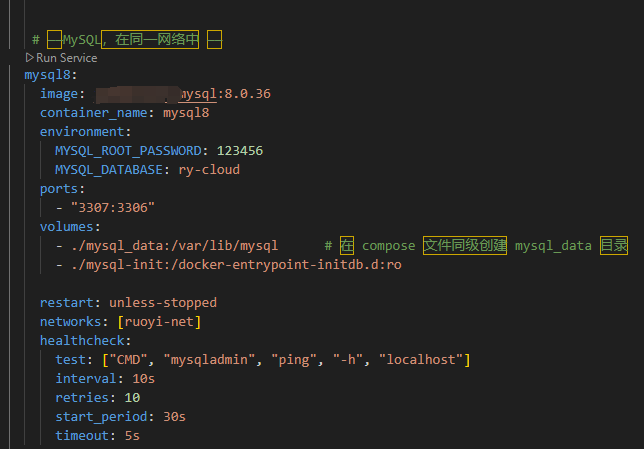This screenshot has height=449, width=644.
Task: Click the ports: key
Action: point(62,189)
